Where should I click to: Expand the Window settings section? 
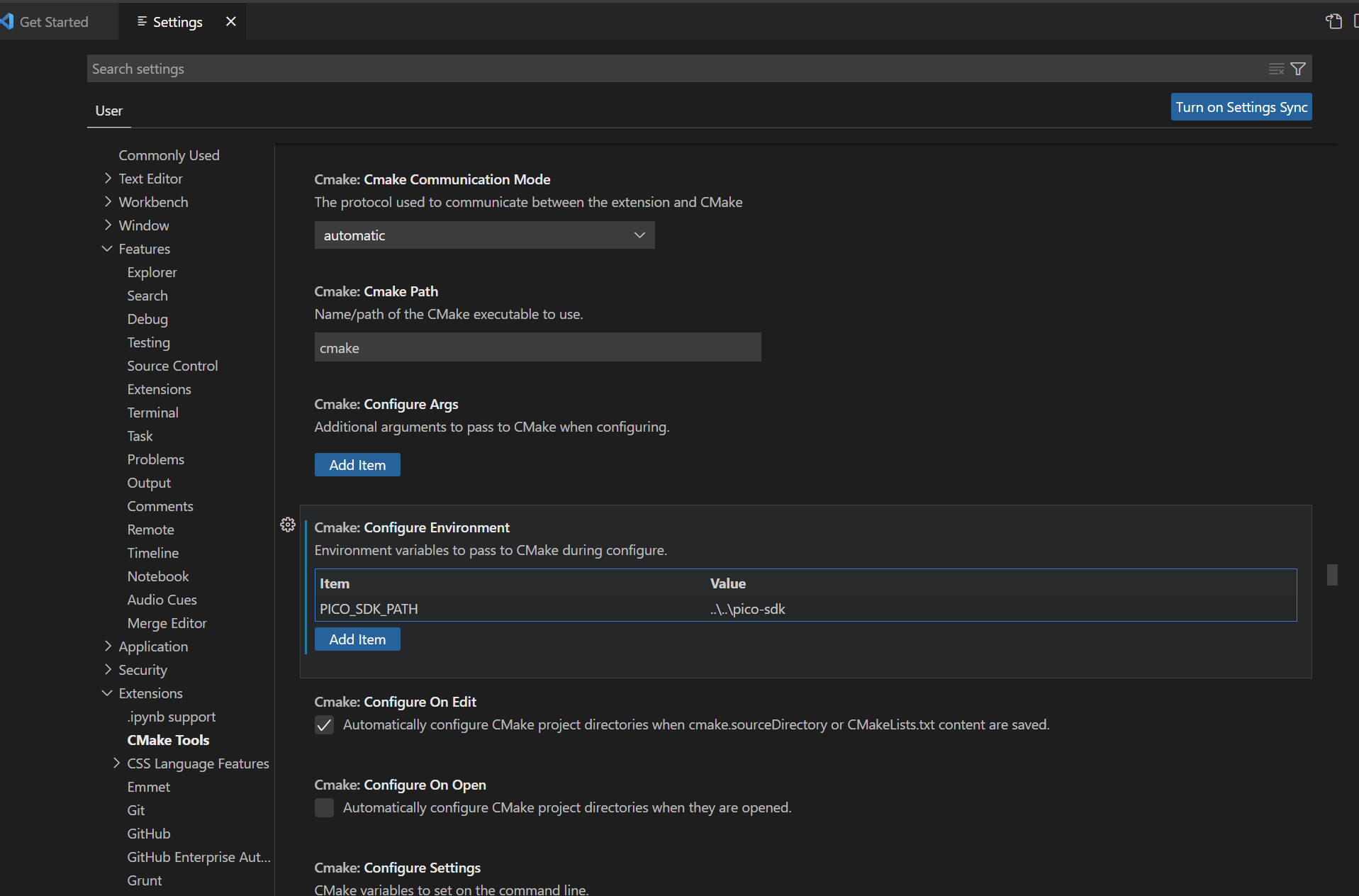coord(108,225)
